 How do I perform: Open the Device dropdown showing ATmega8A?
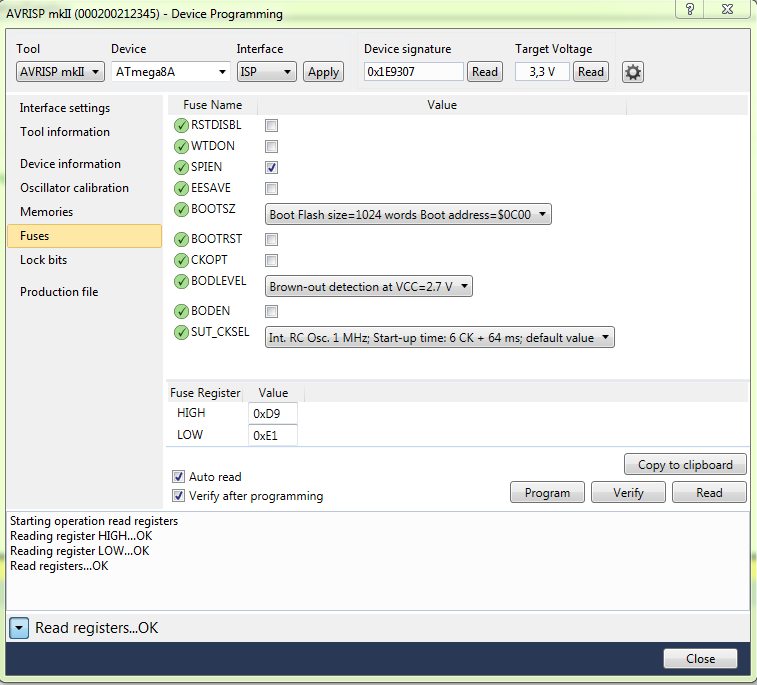pos(170,72)
